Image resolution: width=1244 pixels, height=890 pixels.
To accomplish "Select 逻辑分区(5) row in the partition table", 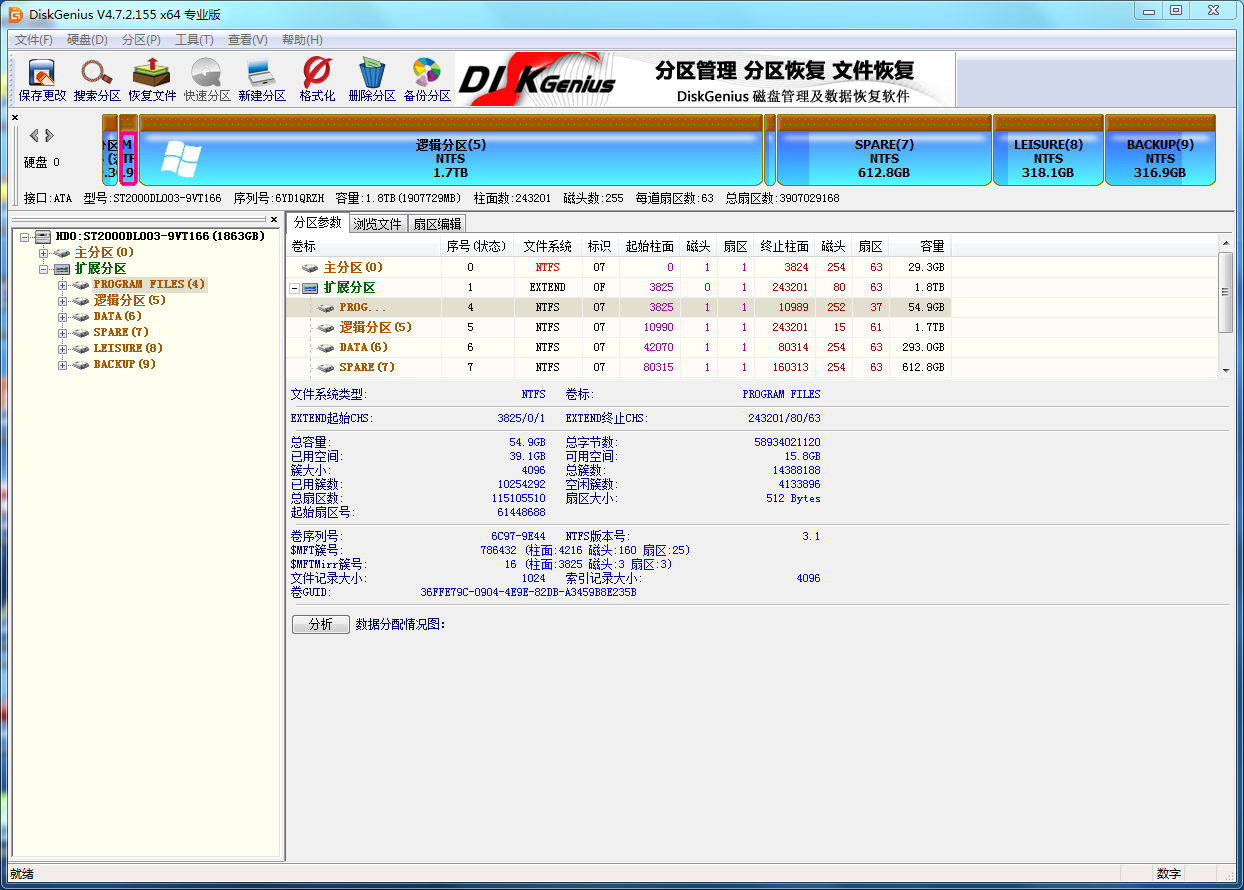I will tap(619, 328).
